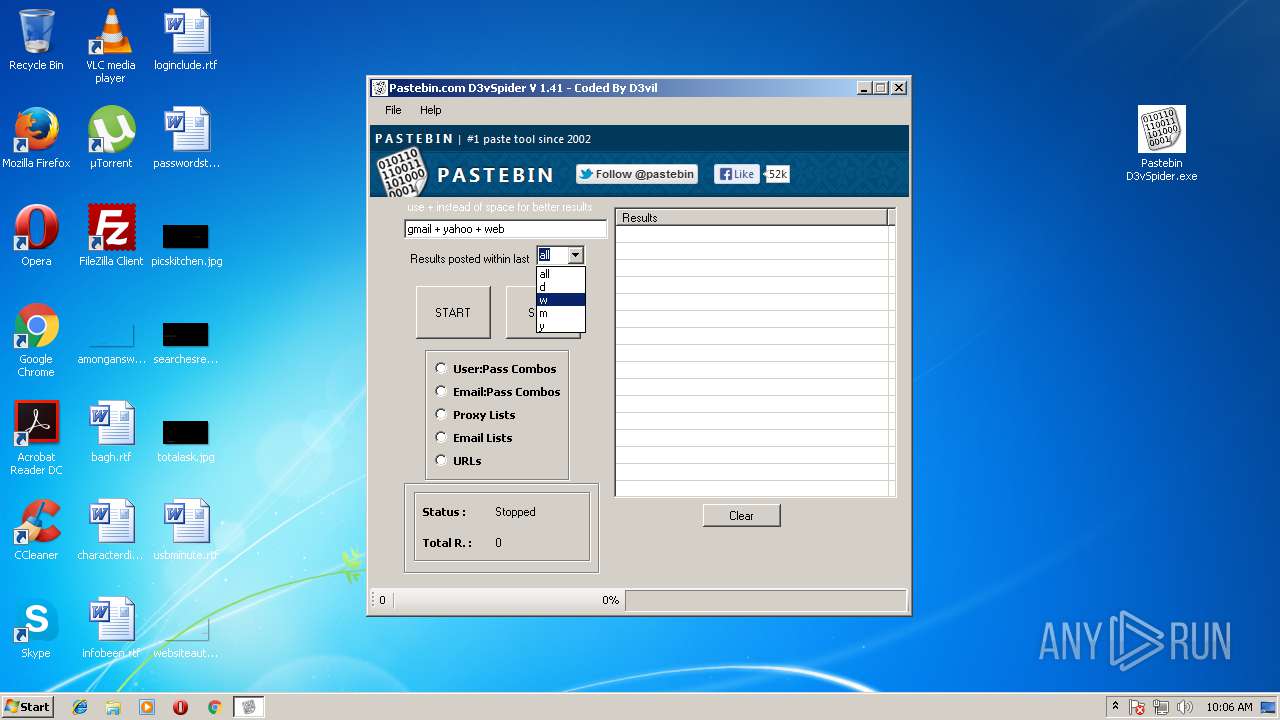Launch VLC media player shortcut
Image resolution: width=1280 pixels, height=720 pixels.
pyautogui.click(x=110, y=46)
